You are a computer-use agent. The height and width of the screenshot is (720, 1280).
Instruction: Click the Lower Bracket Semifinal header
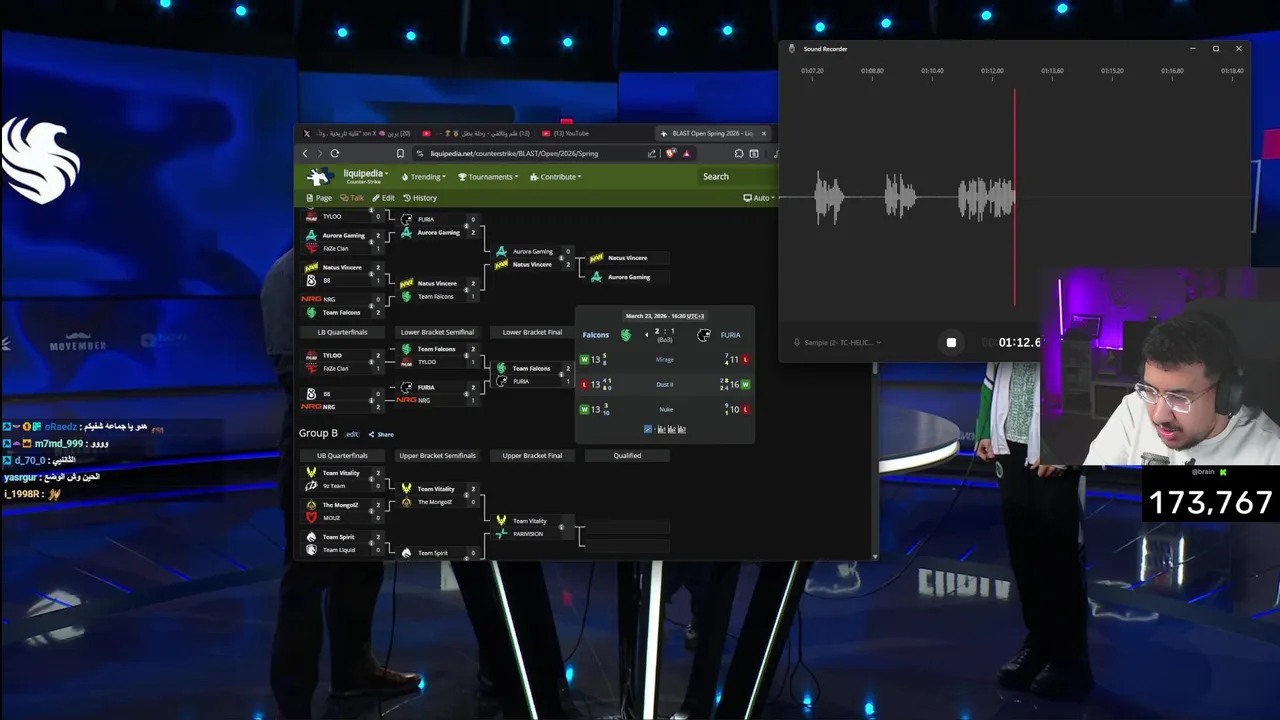437,332
